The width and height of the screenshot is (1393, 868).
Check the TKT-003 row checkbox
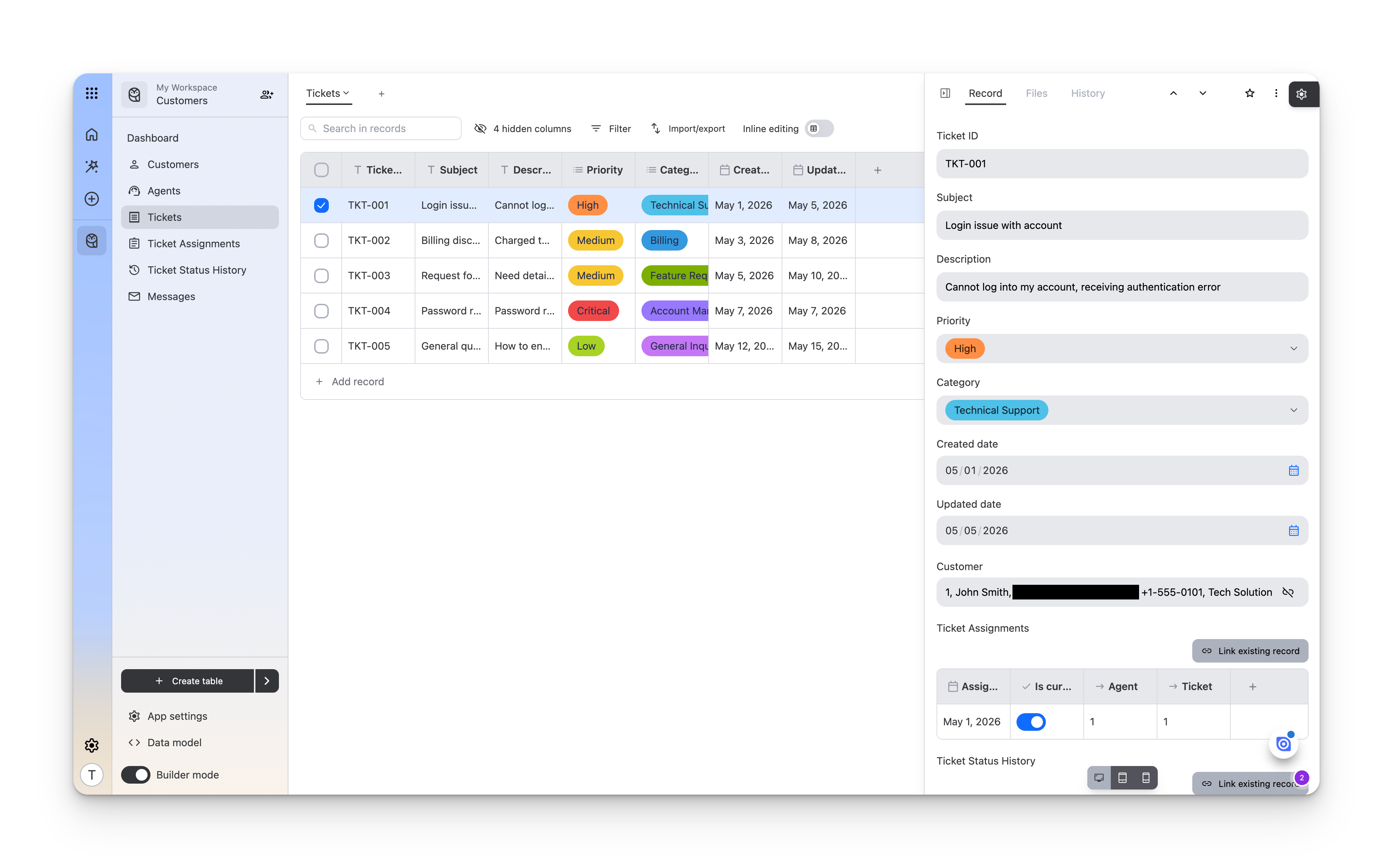[321, 276]
